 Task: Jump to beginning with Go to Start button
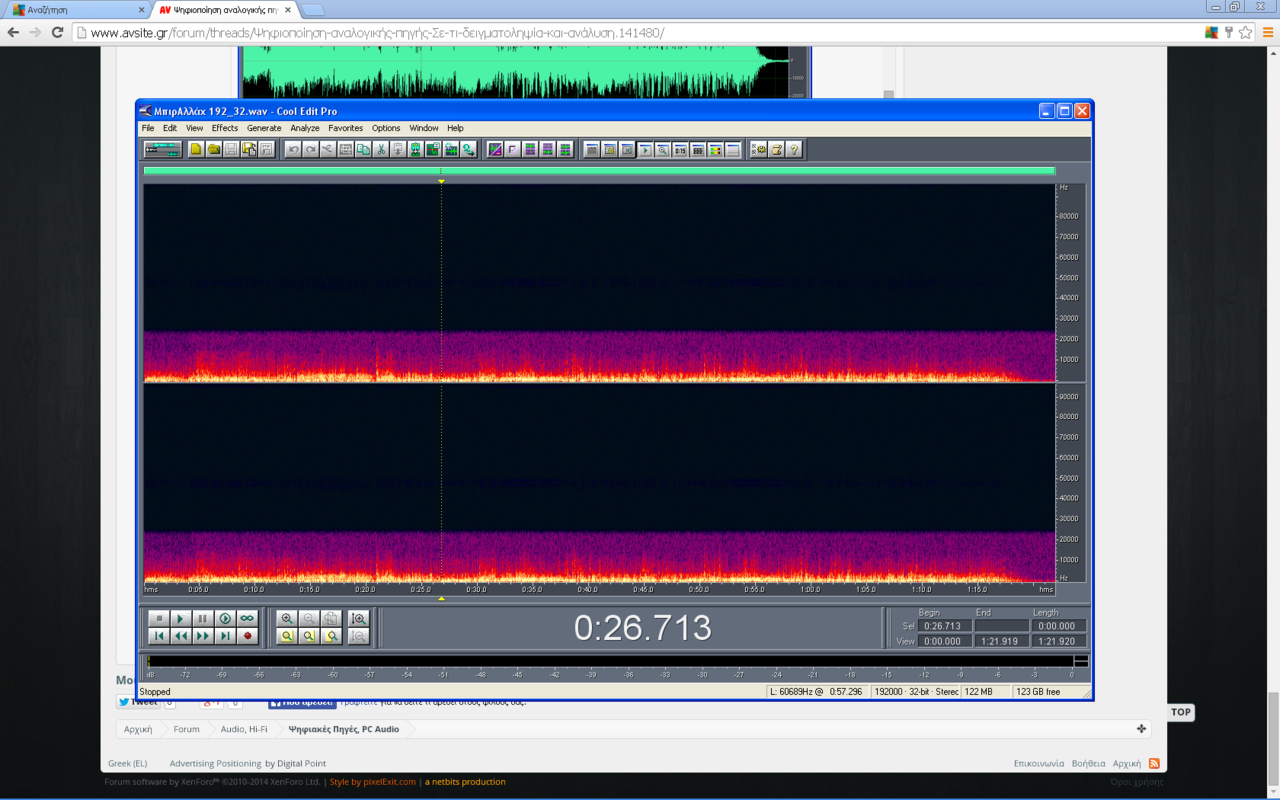click(x=159, y=636)
